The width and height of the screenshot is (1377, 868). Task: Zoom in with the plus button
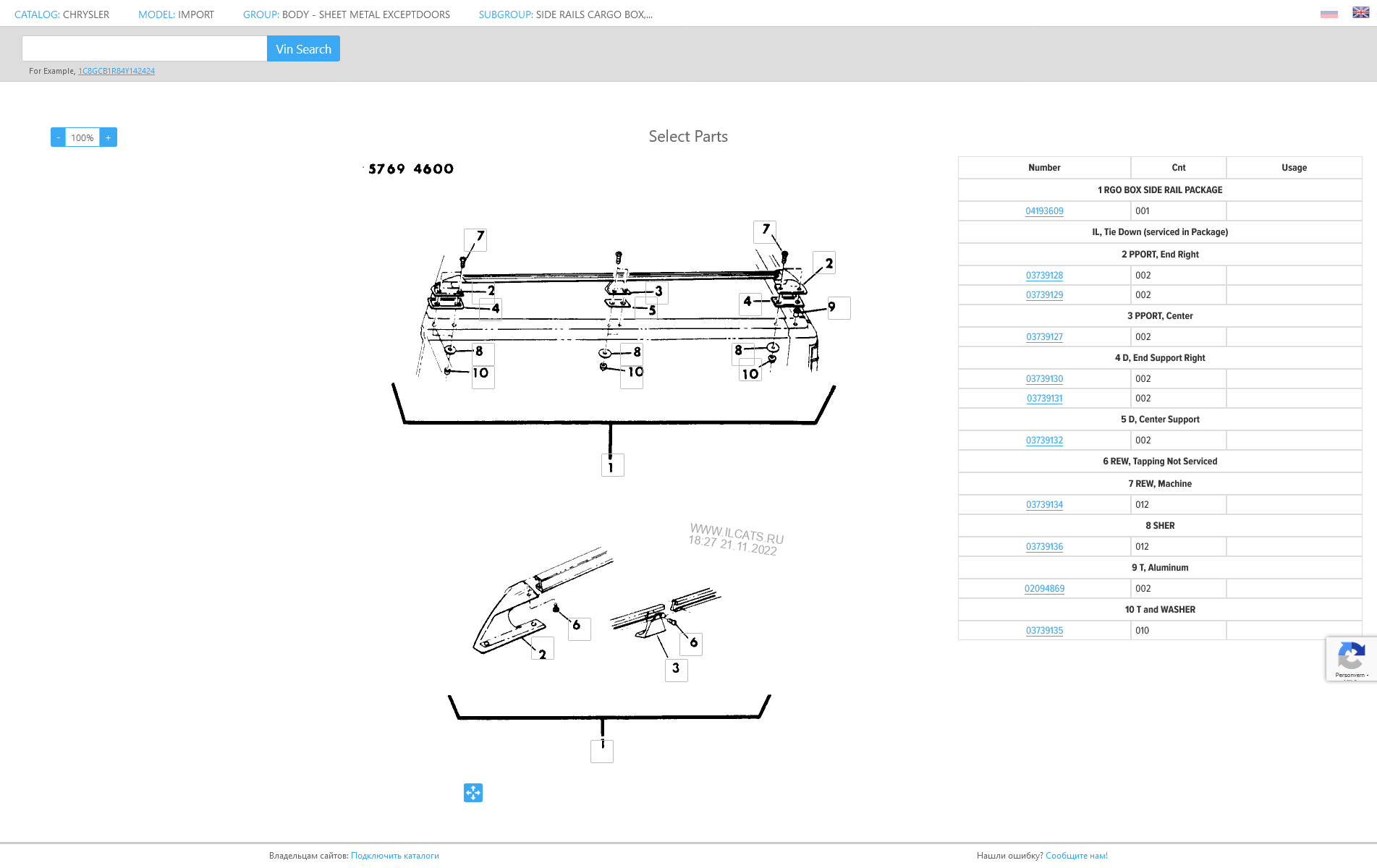tap(109, 137)
